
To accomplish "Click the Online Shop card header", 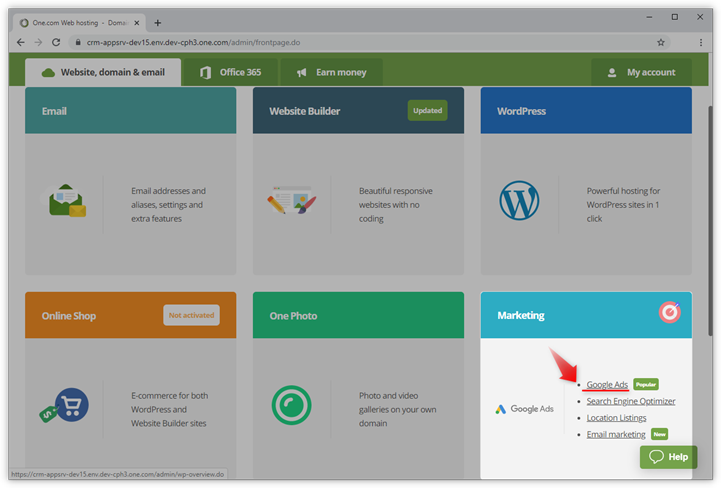I will point(131,315).
